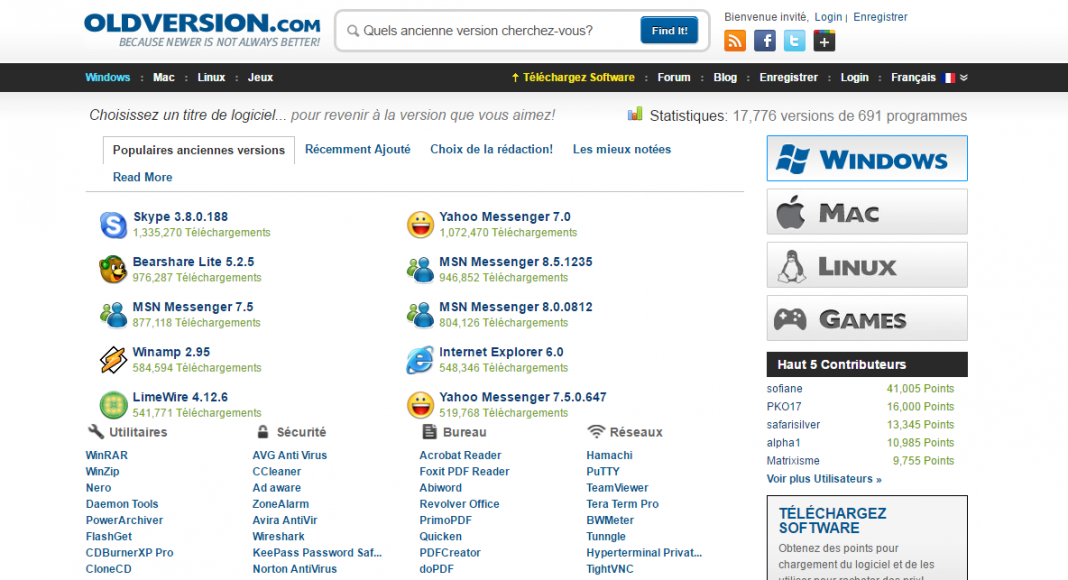This screenshot has width=1068, height=580.
Task: View contributor PKO17's profile
Action: click(x=783, y=406)
